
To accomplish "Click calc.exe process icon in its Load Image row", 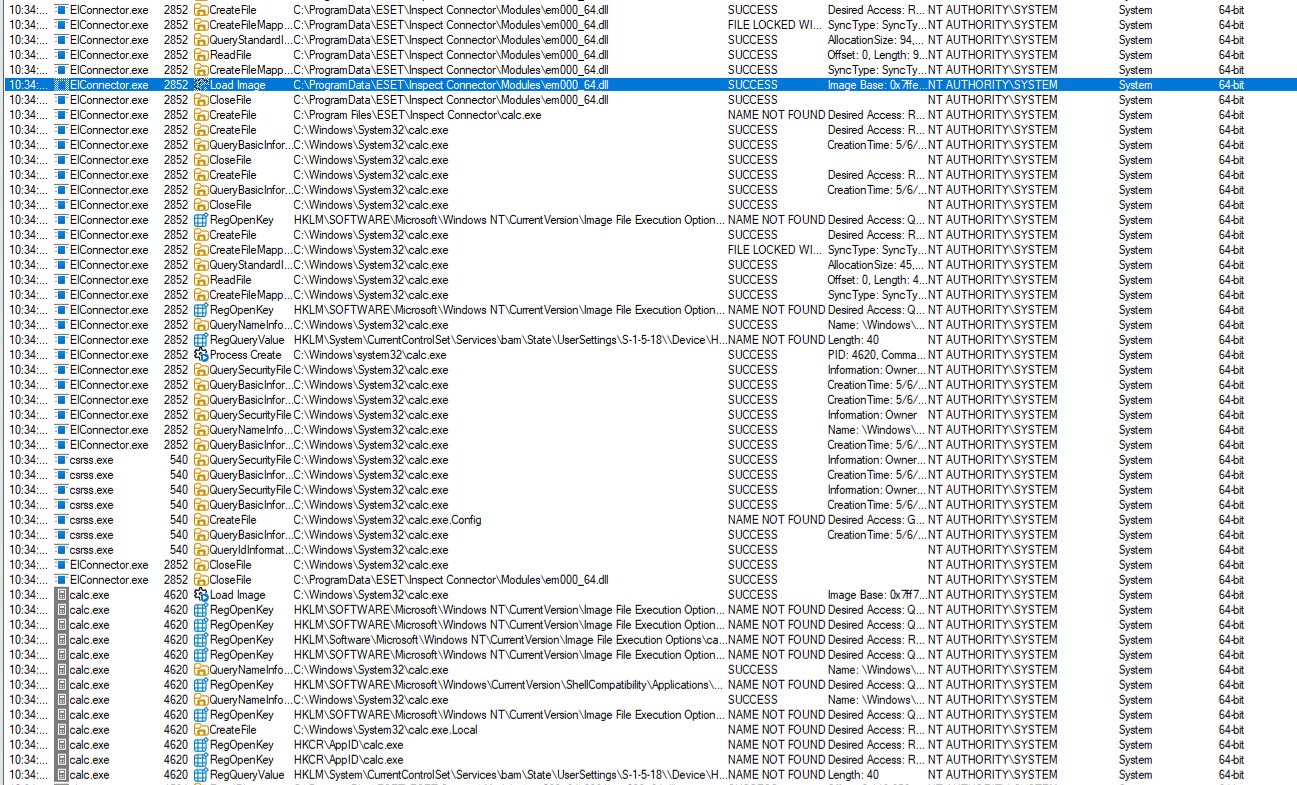I will click(x=61, y=595).
